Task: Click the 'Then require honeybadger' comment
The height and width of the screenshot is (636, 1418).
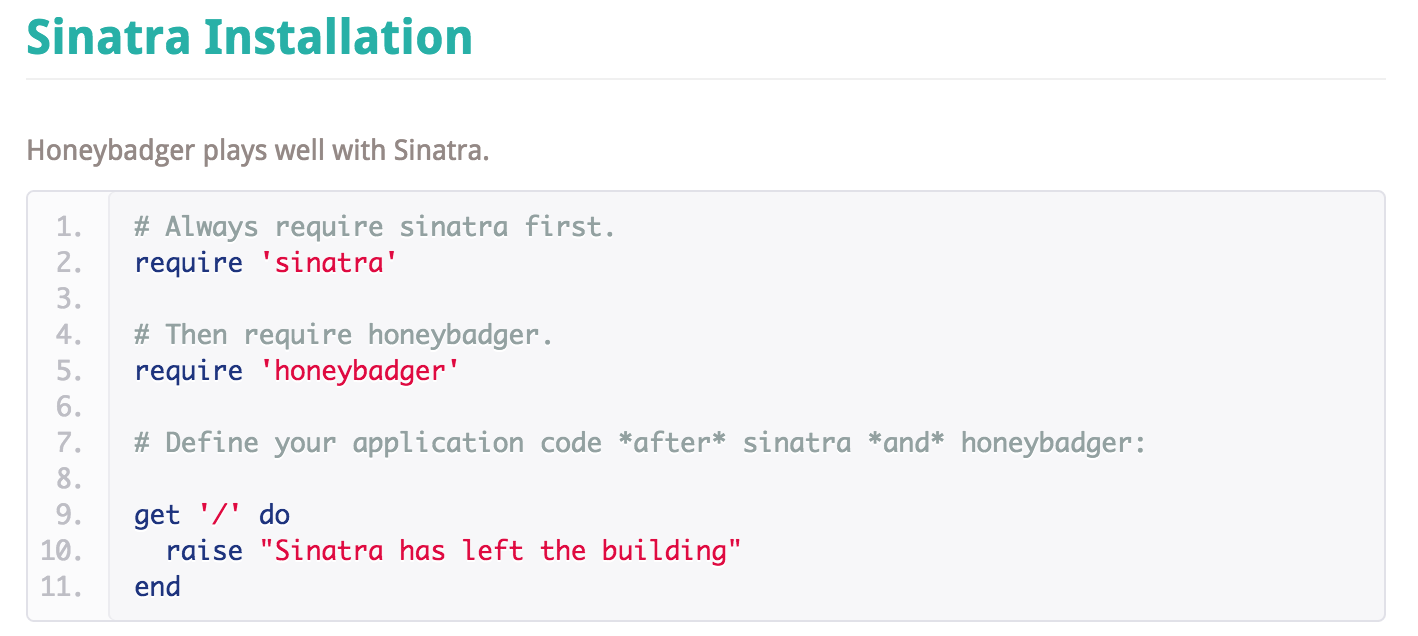Action: [x=344, y=335]
